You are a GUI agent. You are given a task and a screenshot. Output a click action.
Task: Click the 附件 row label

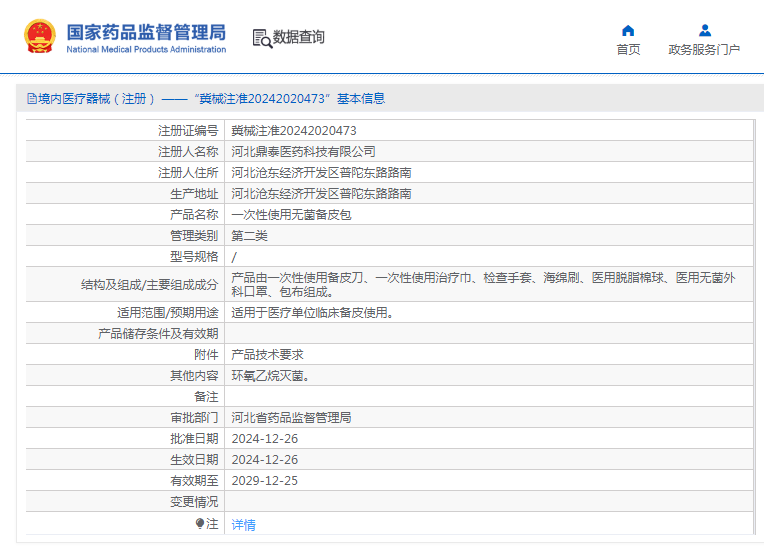point(206,355)
